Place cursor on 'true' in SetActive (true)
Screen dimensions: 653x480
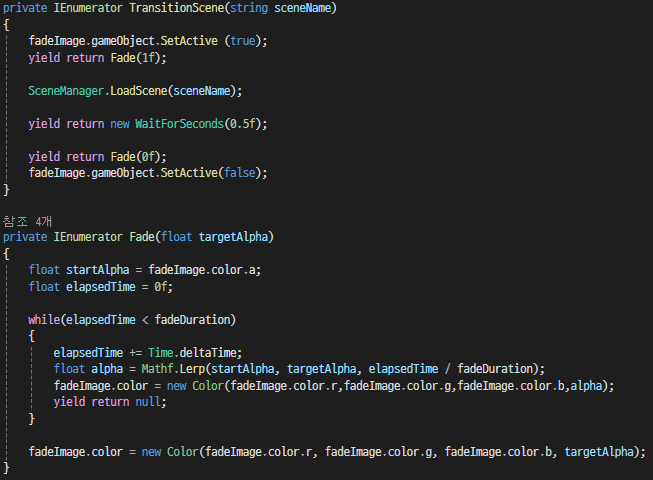point(242,41)
